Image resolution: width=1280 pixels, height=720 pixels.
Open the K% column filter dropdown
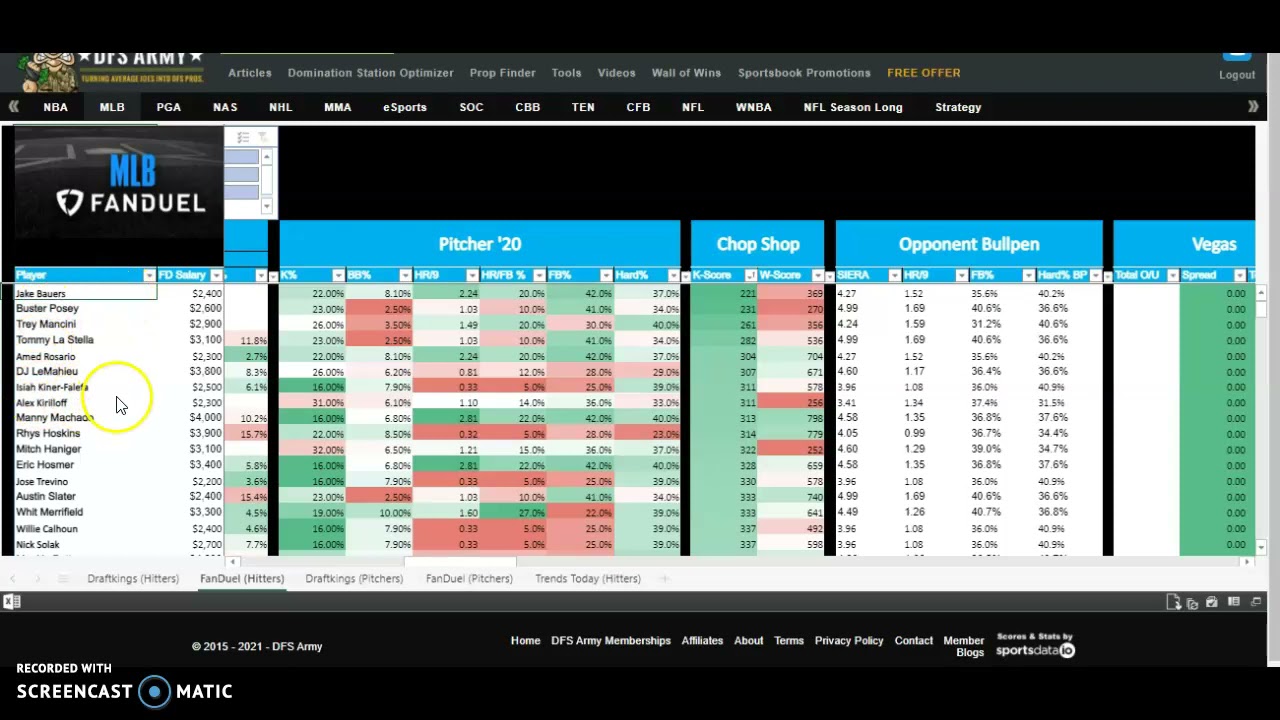tap(338, 276)
